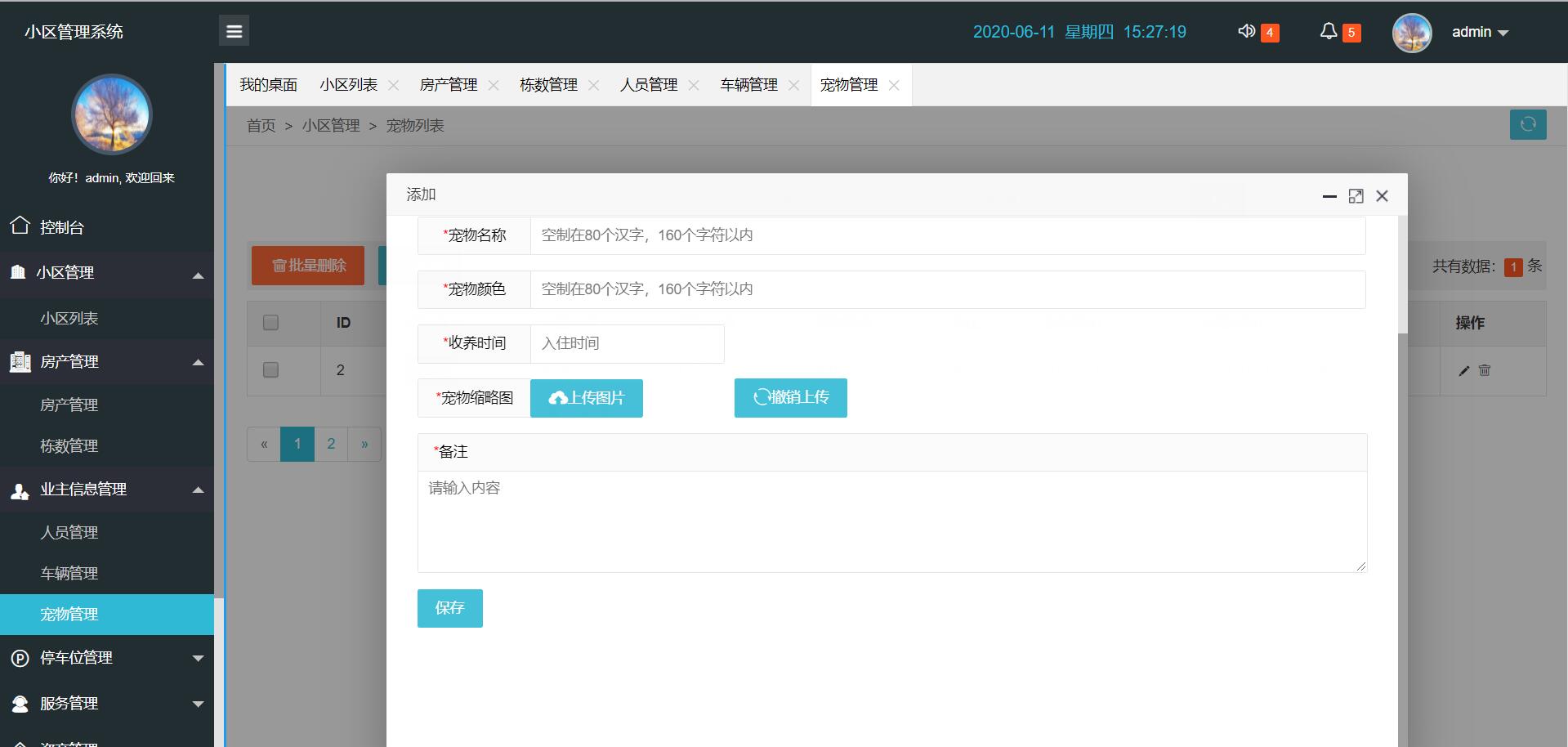
Task: Click the admin avatar in header
Action: click(x=1411, y=33)
